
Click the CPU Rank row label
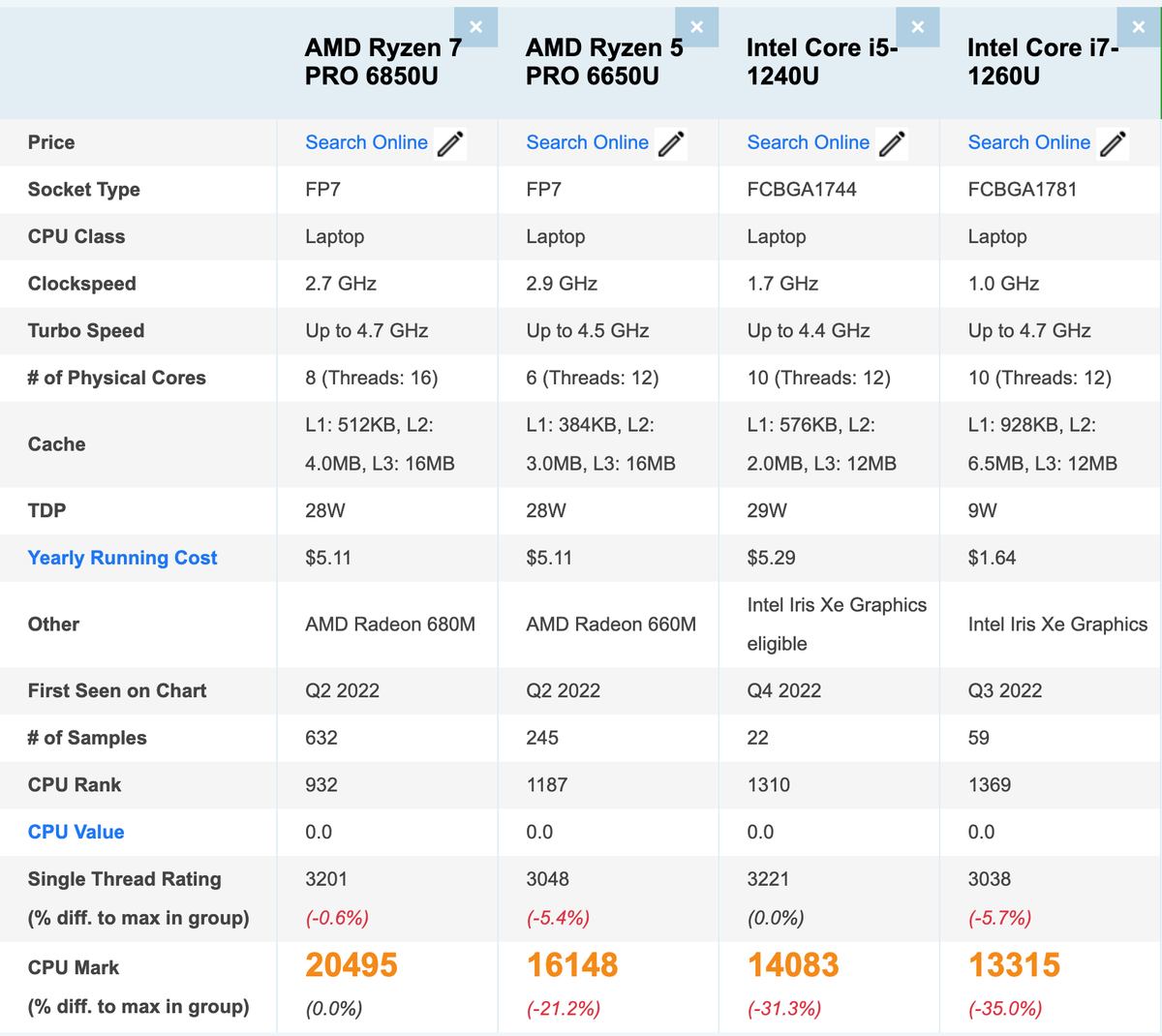76,785
